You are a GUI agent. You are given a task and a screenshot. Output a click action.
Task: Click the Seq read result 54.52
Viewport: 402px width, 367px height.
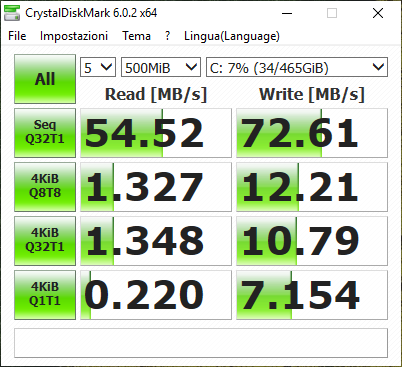(156, 133)
